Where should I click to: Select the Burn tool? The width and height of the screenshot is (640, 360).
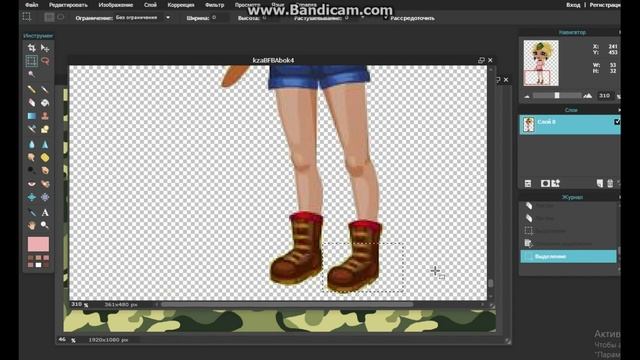click(x=45, y=170)
